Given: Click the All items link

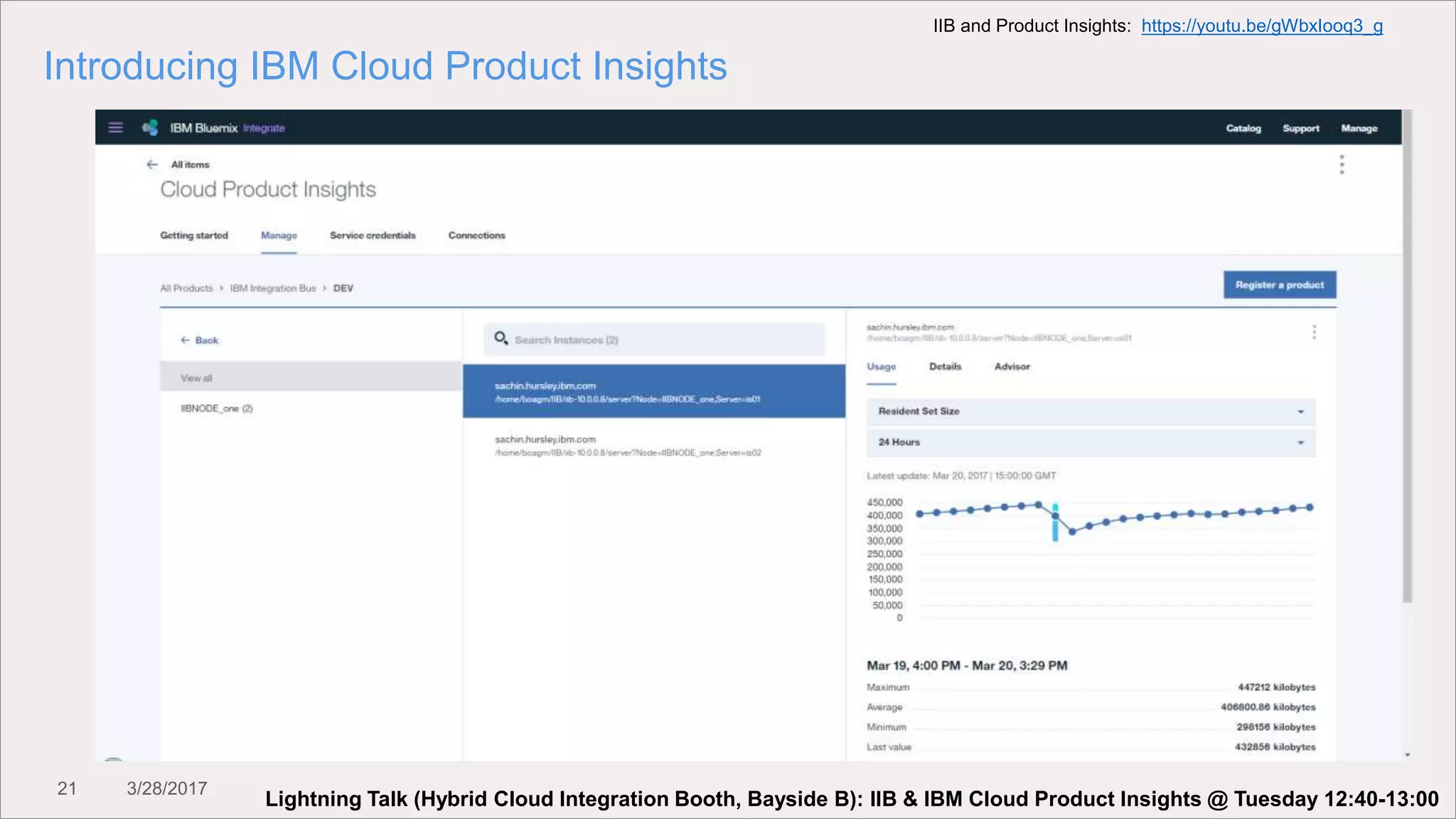Looking at the screenshot, I should pos(190,164).
